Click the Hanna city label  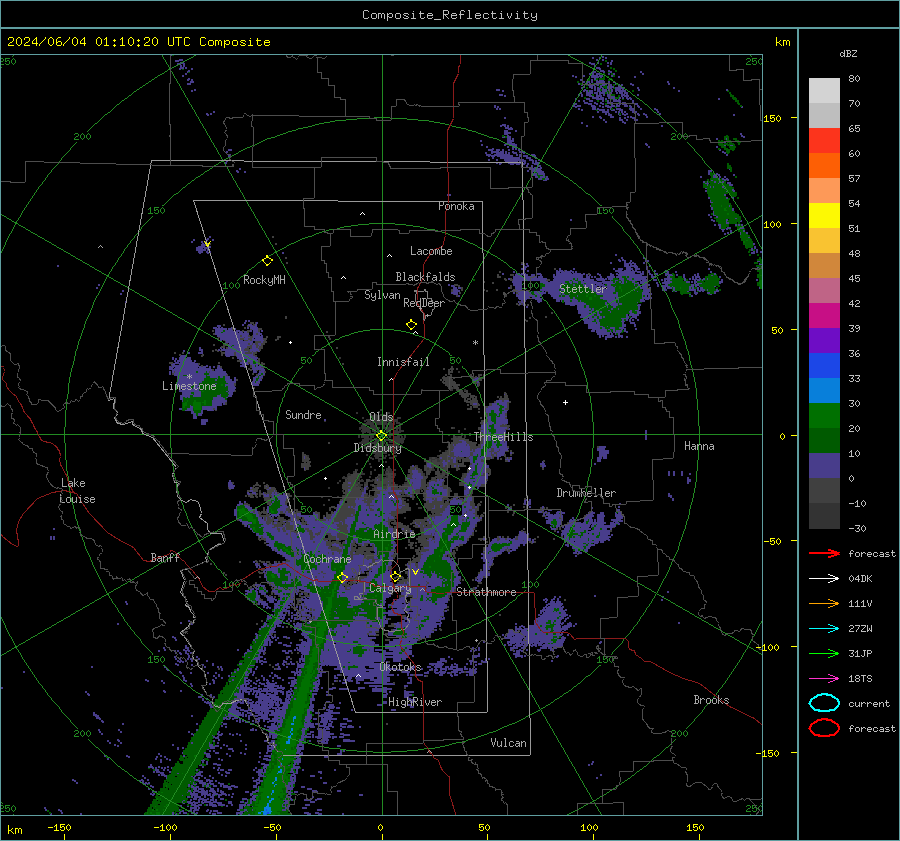point(699,446)
